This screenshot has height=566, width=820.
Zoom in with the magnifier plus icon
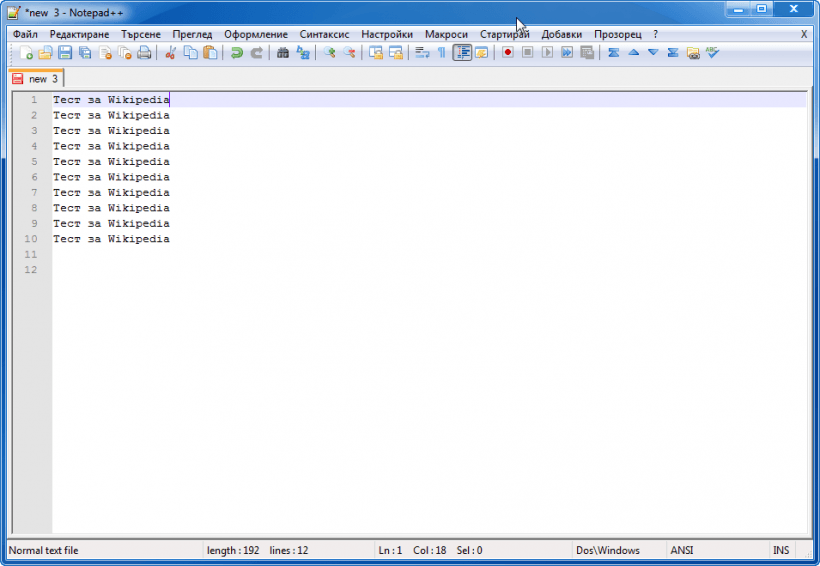click(329, 52)
